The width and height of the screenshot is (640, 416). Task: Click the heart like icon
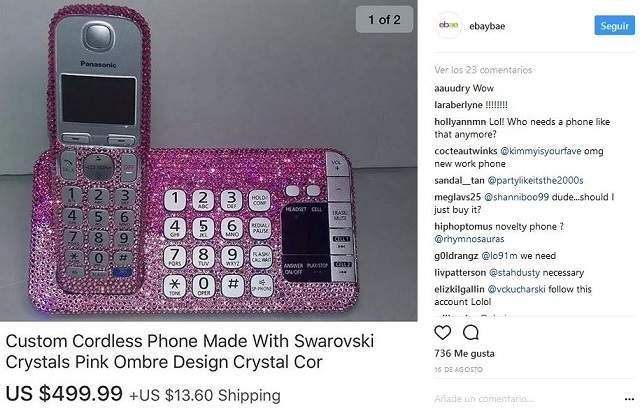pyautogui.click(x=442, y=332)
